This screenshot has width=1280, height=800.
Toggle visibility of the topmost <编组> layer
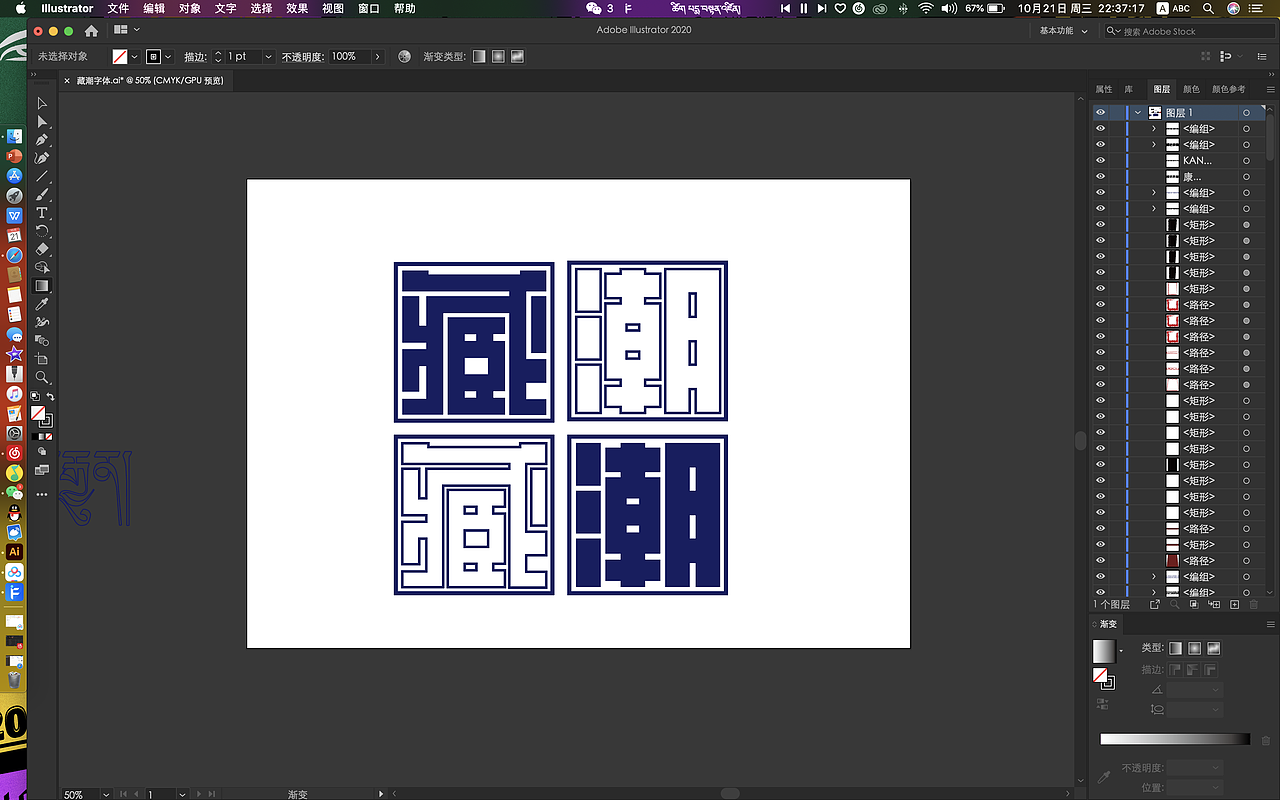[1101, 128]
